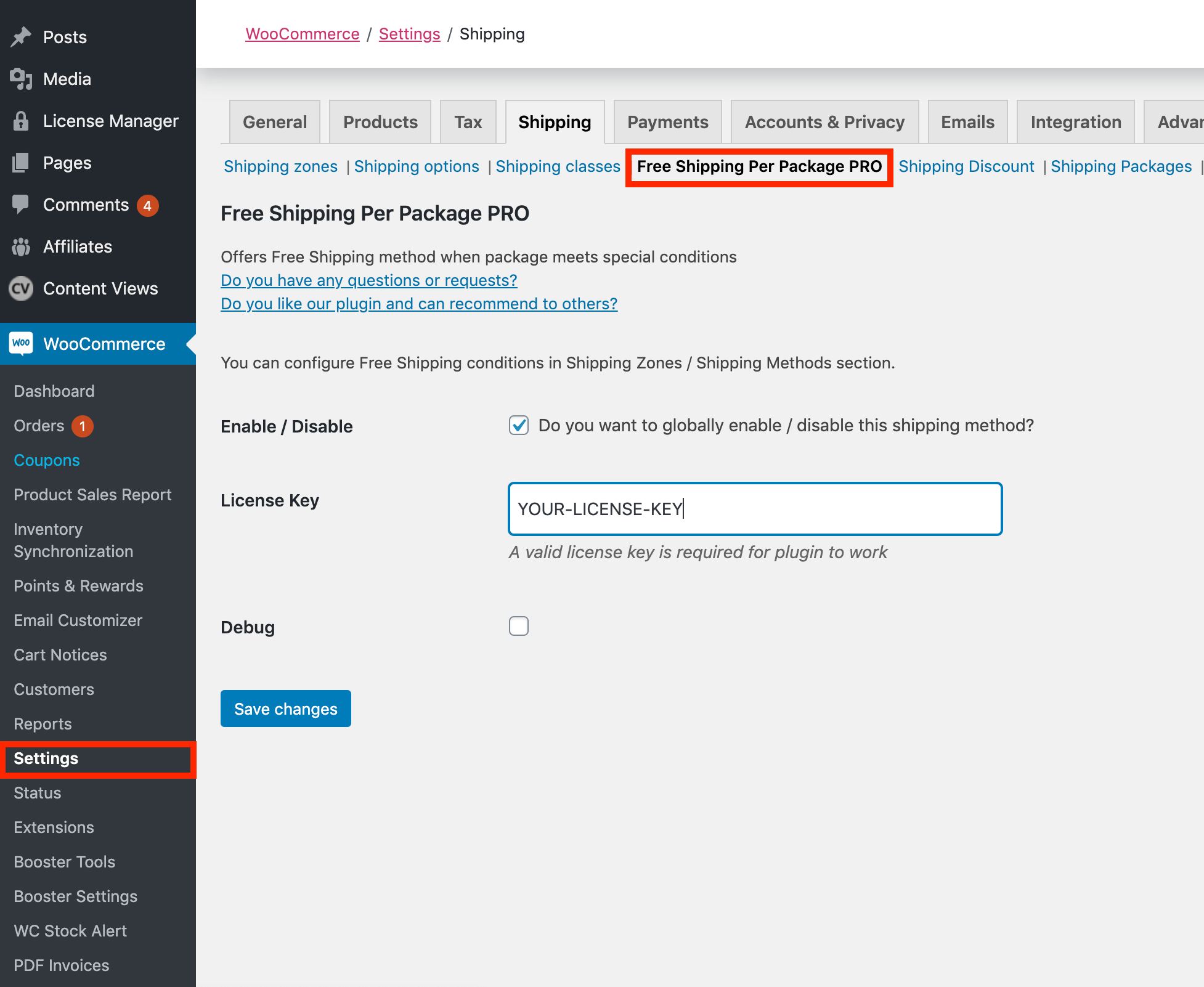Click the WooCommerce Woo logo icon
The width and height of the screenshot is (1204, 987).
pyautogui.click(x=21, y=343)
